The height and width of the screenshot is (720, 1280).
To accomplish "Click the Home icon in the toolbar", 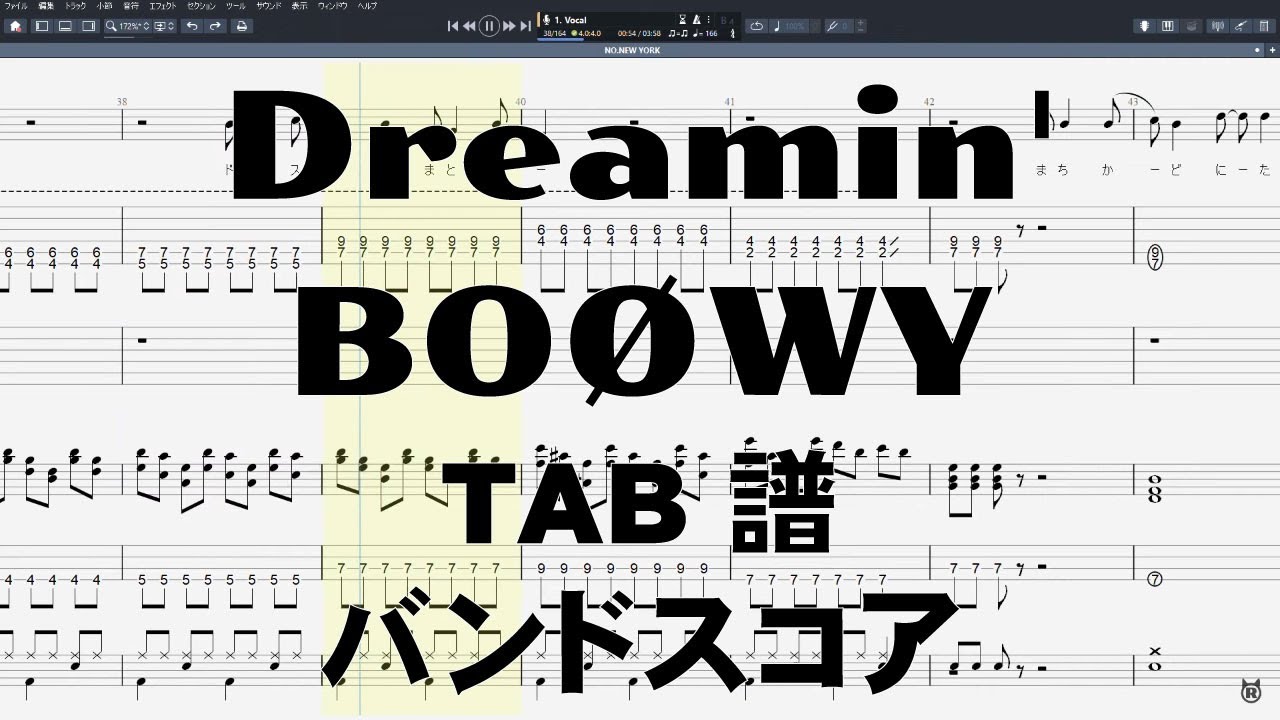I will point(15,26).
